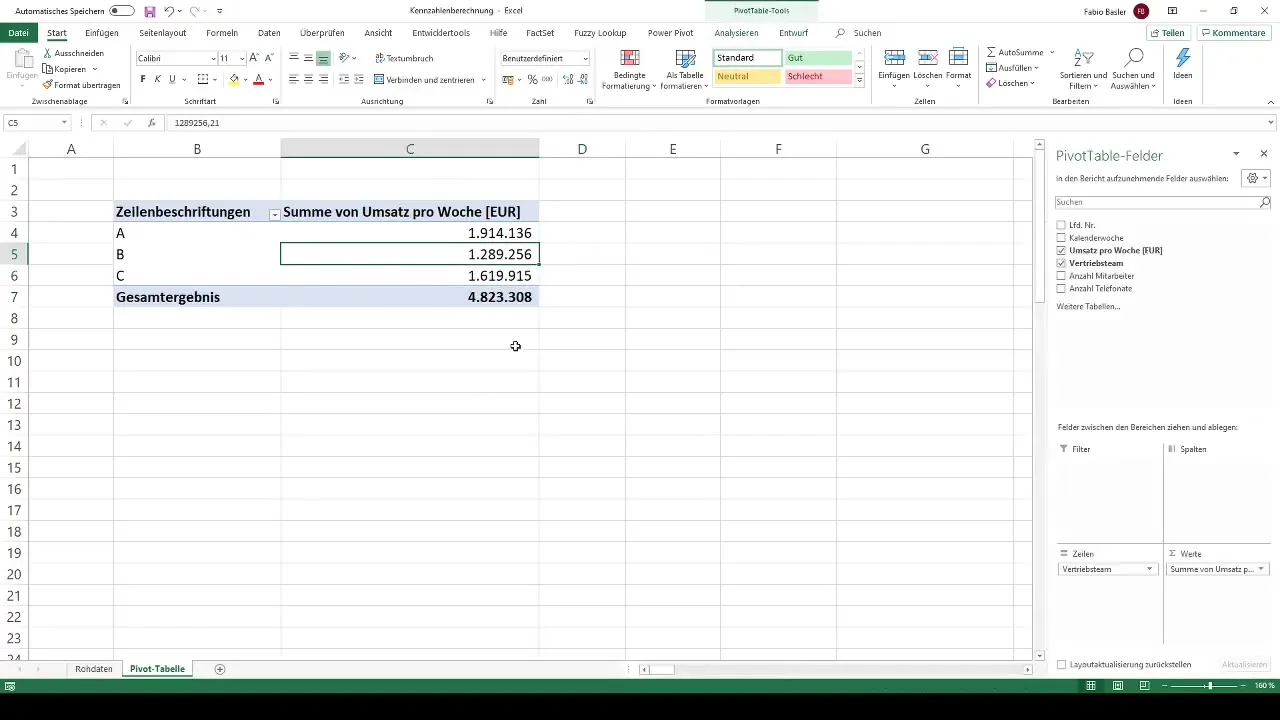1280x720 pixels.
Task: Open the Analysieren ribbon tab
Action: [x=736, y=33]
